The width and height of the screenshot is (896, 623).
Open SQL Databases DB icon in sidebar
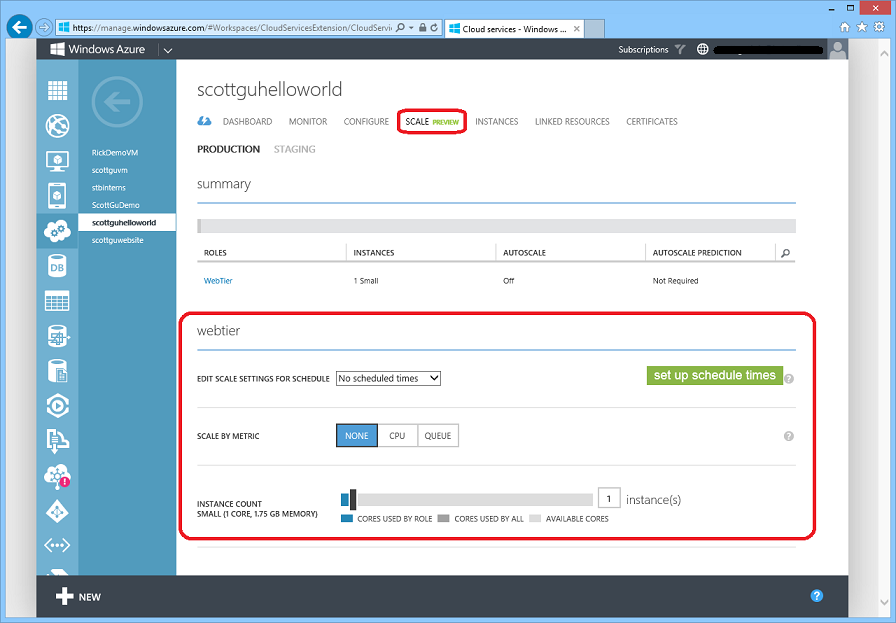tap(57, 266)
